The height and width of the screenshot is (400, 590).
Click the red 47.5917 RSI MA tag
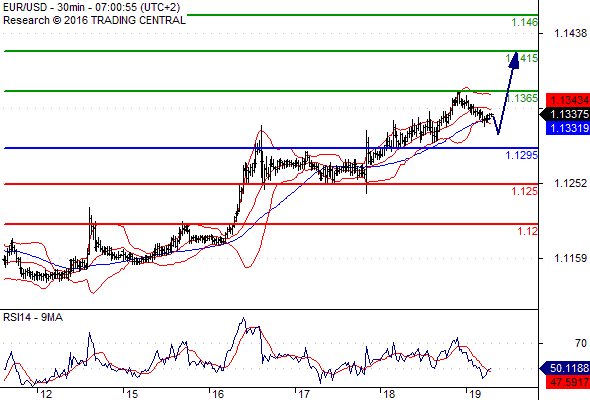tap(568, 382)
